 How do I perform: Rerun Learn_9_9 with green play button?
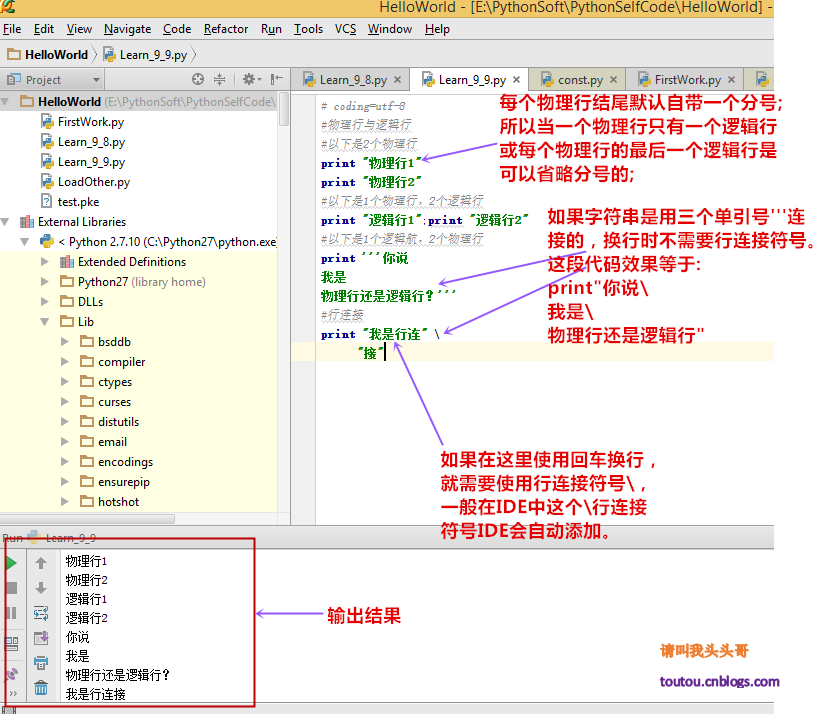coord(11,563)
